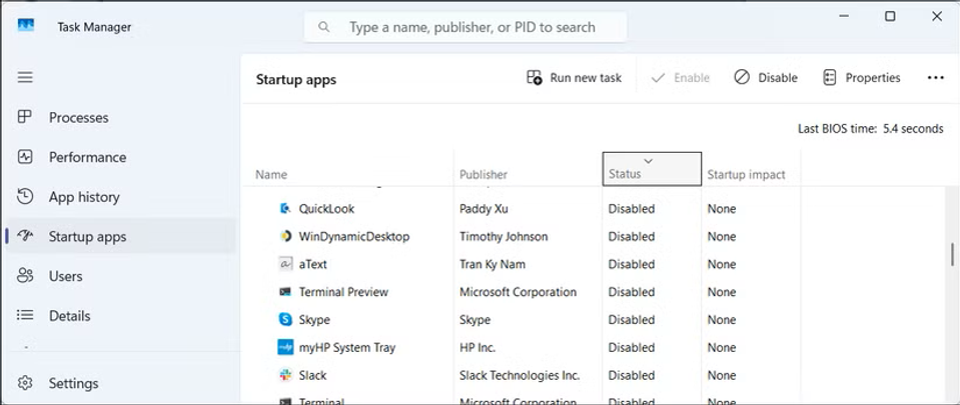Screen dimensions: 960x405
Task: Maximize the Task Manager window
Action: (x=890, y=17)
